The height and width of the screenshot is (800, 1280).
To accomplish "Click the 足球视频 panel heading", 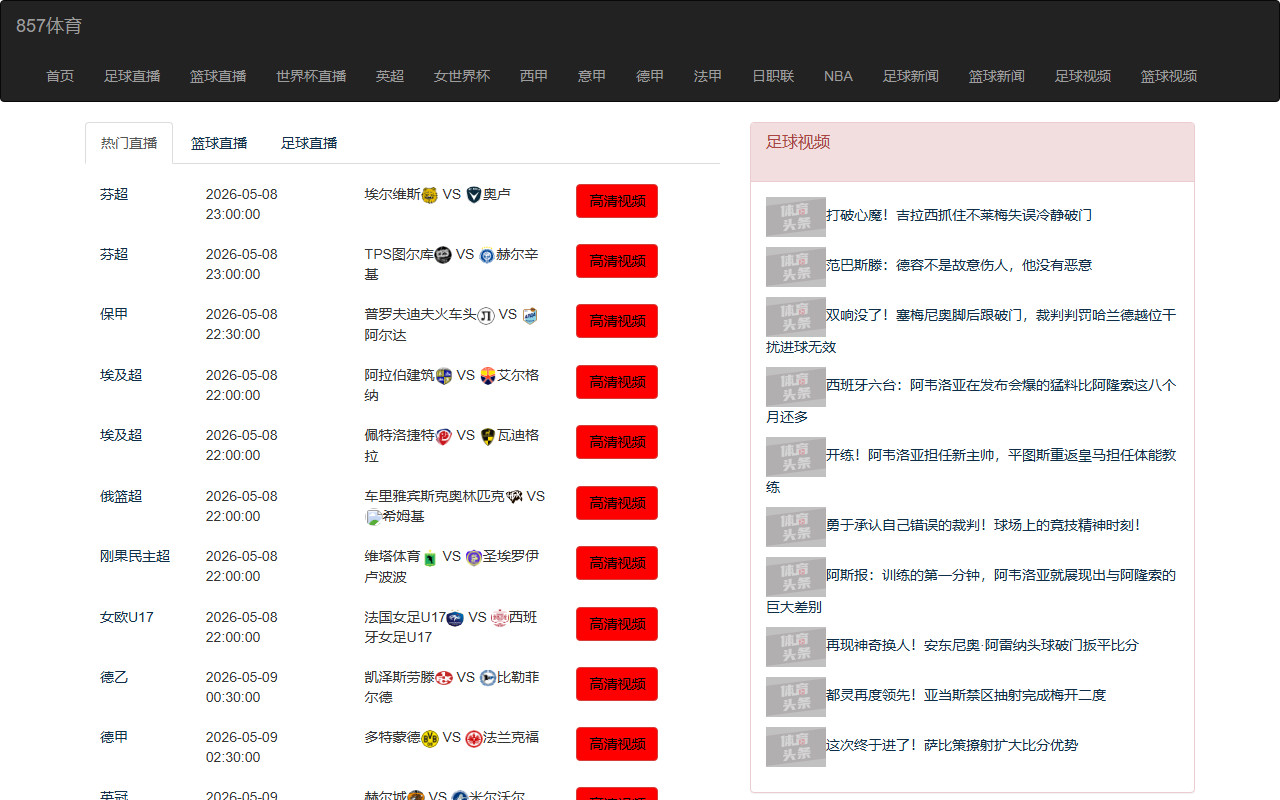I will [798, 142].
